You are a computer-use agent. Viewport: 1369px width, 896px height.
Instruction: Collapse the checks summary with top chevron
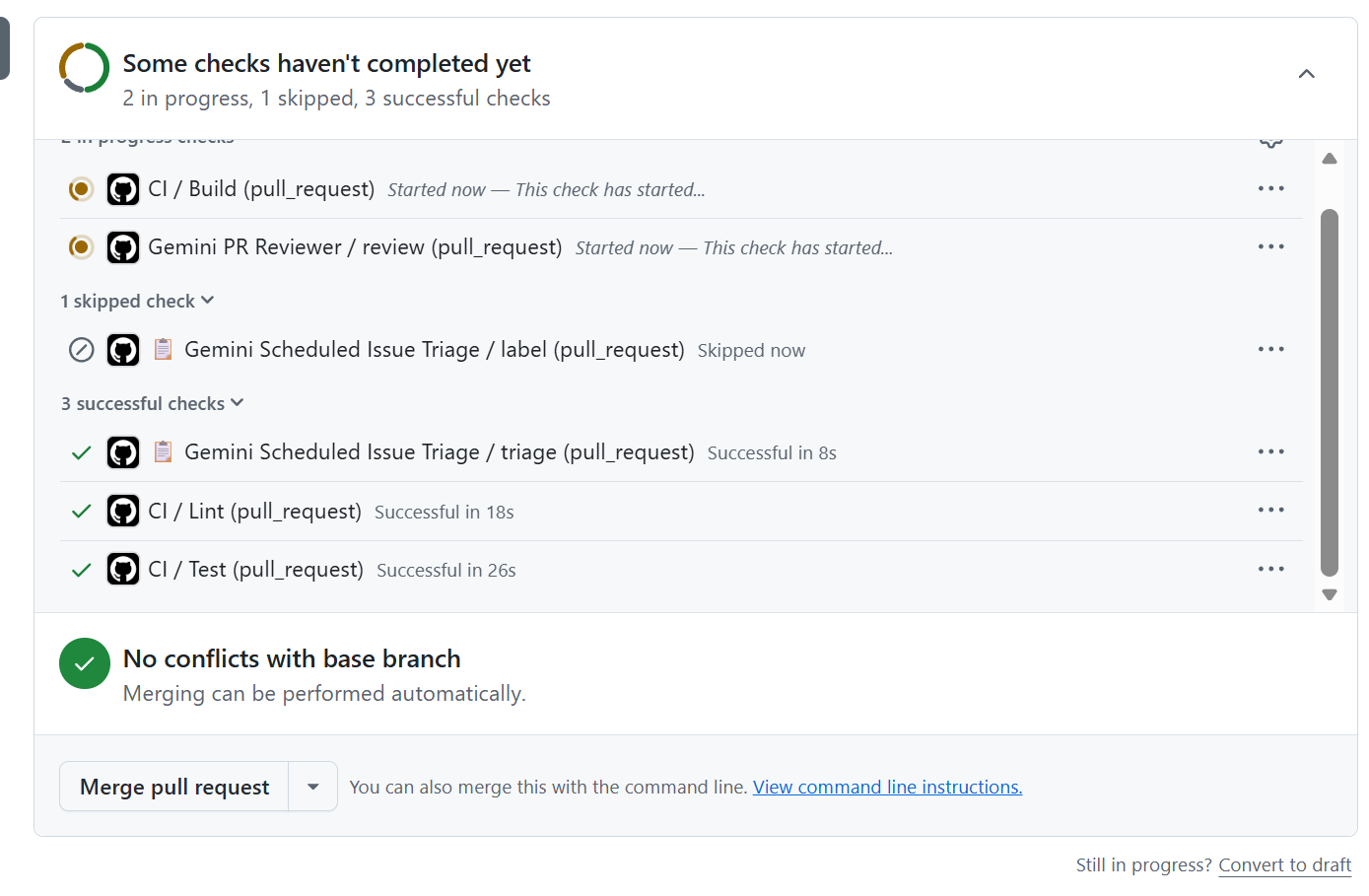tap(1306, 74)
